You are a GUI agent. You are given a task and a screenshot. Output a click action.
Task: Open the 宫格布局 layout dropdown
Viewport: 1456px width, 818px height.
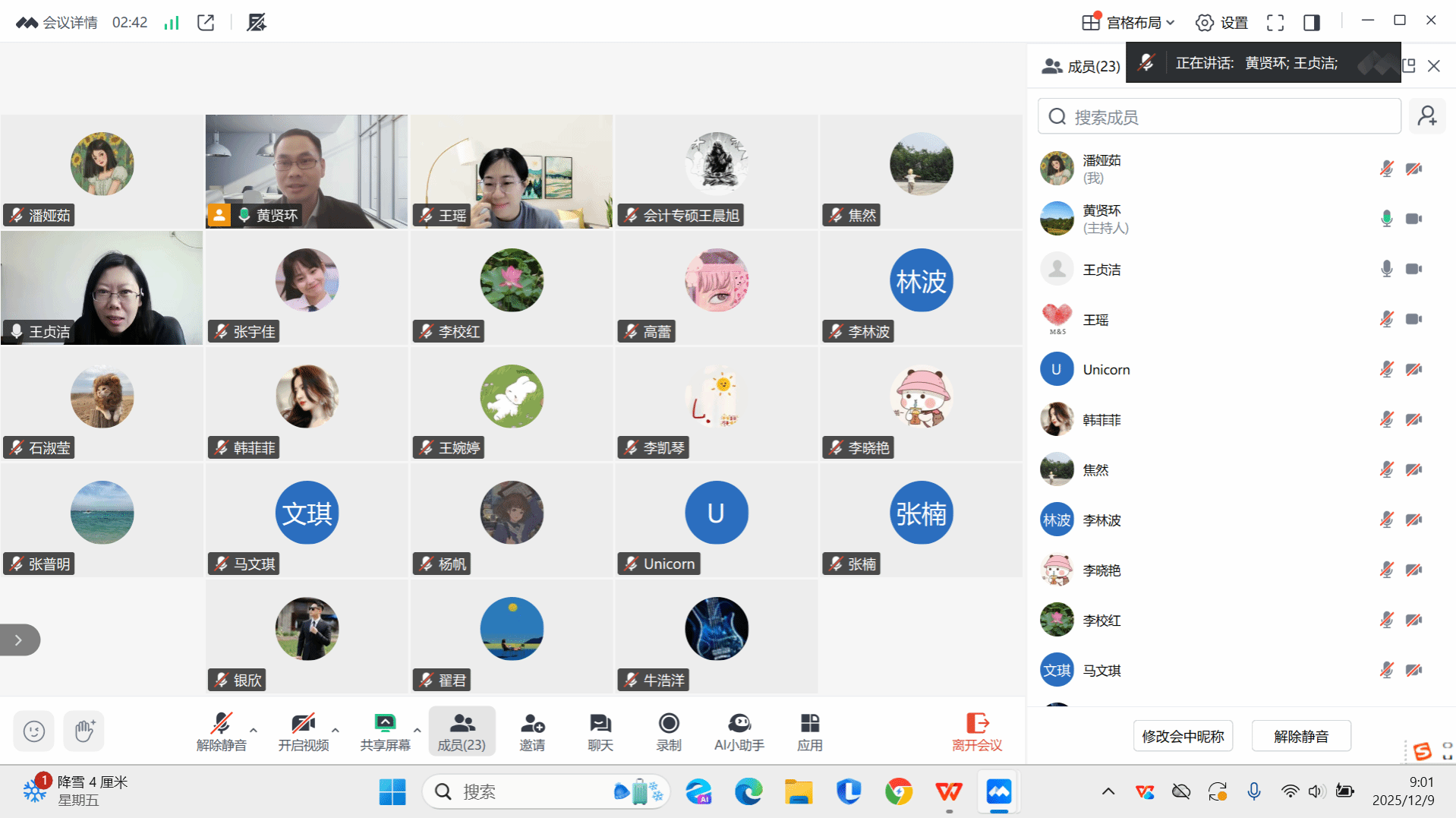(1129, 23)
